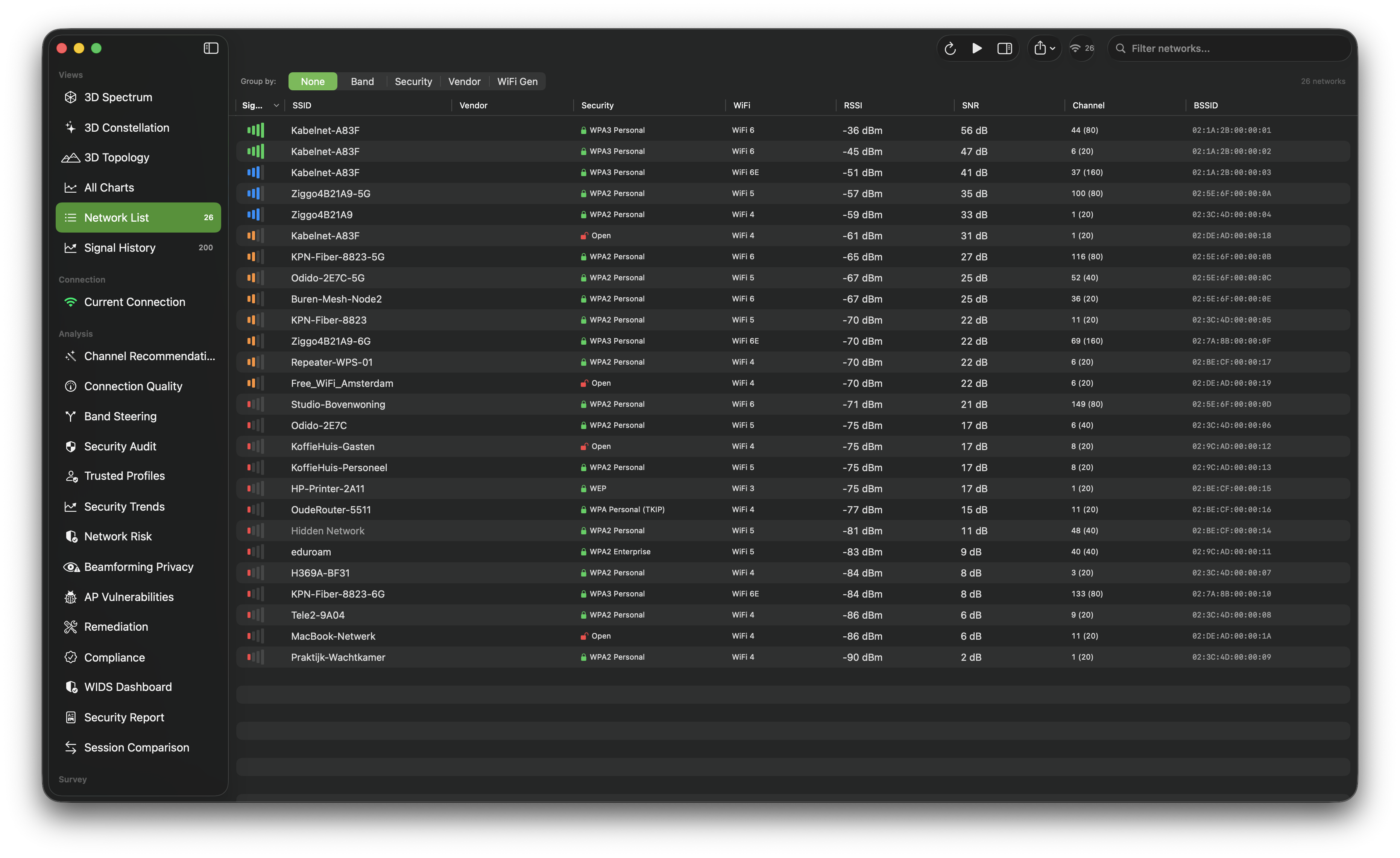Open the 3D Spectrum view

click(x=138, y=97)
